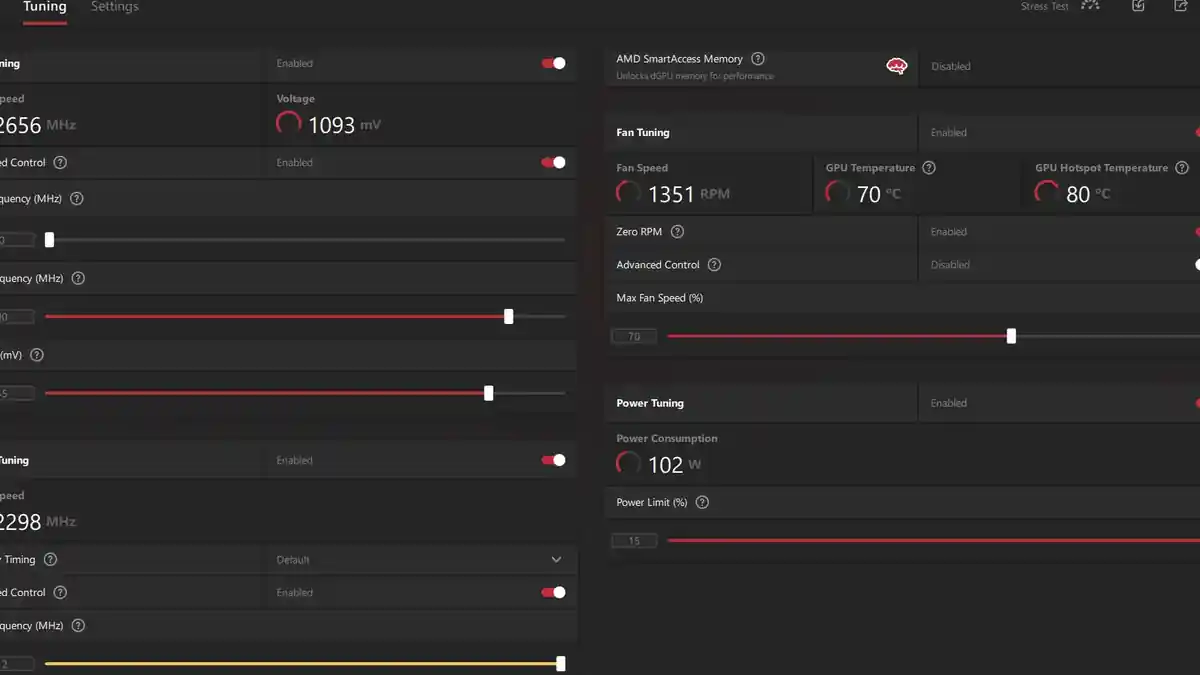Click the export share icon at top right
The image size is (1200, 675).
coord(1180,6)
